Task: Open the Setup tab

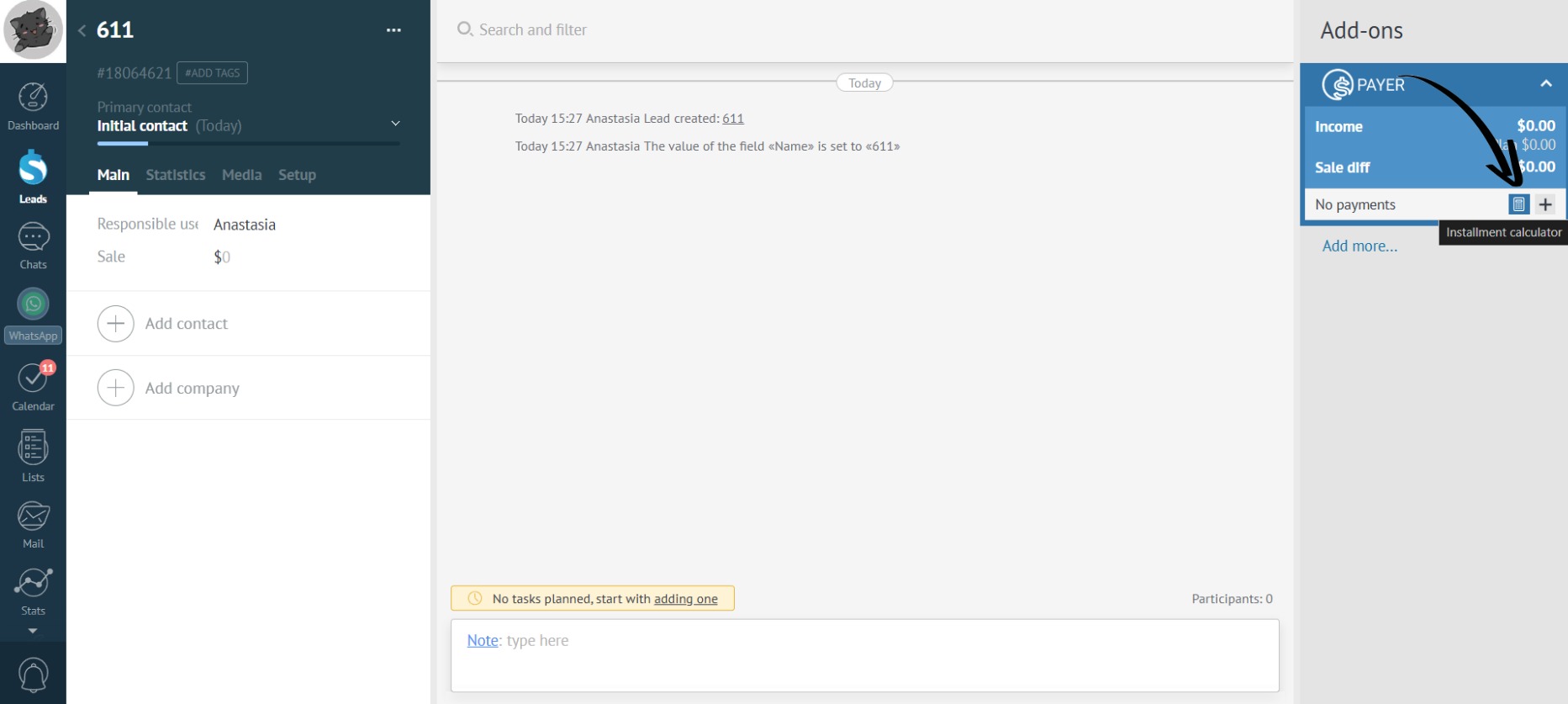Action: tap(297, 175)
